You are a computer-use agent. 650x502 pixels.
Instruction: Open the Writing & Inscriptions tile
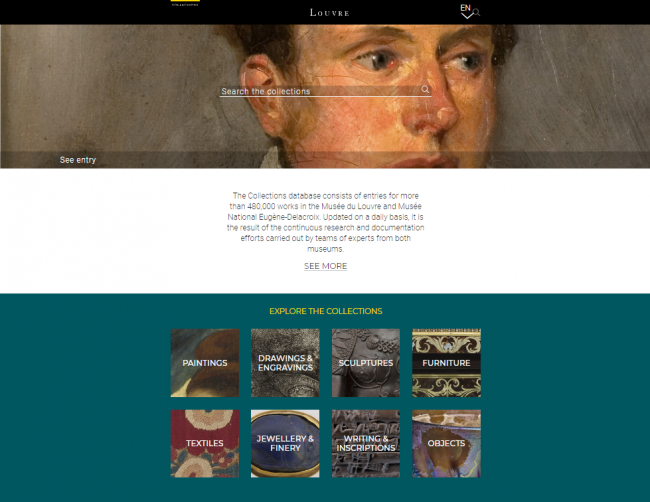point(366,444)
